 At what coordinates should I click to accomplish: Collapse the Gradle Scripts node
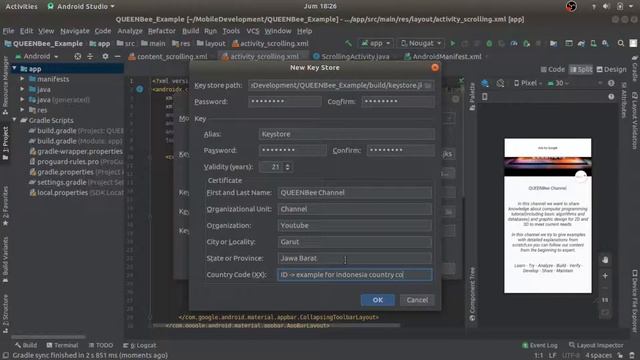pos(15,120)
